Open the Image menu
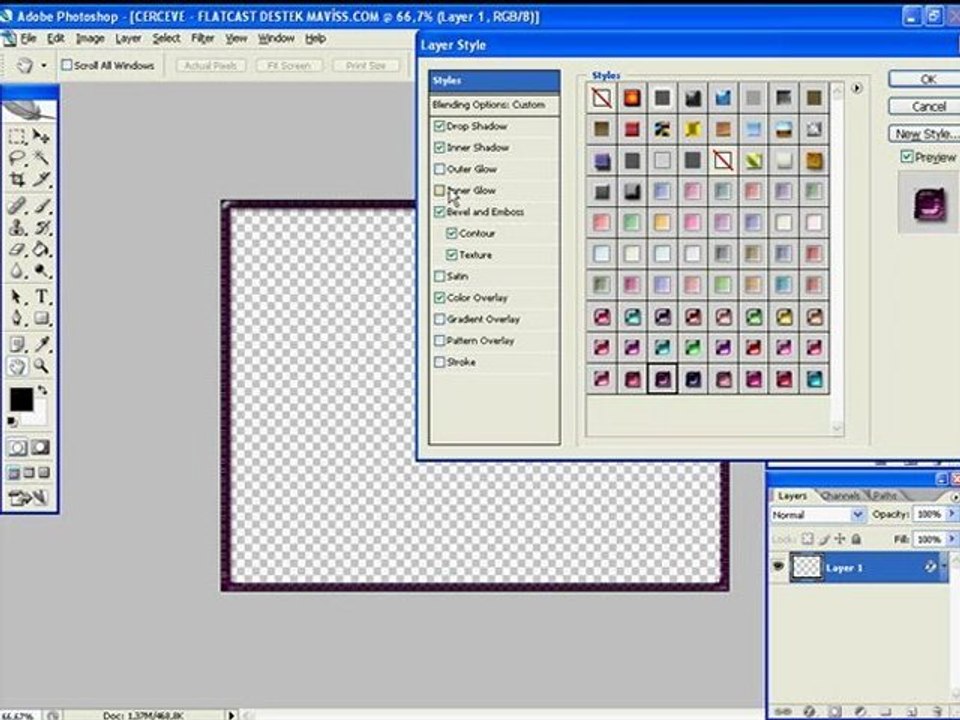Image resolution: width=960 pixels, height=720 pixels. pos(90,38)
